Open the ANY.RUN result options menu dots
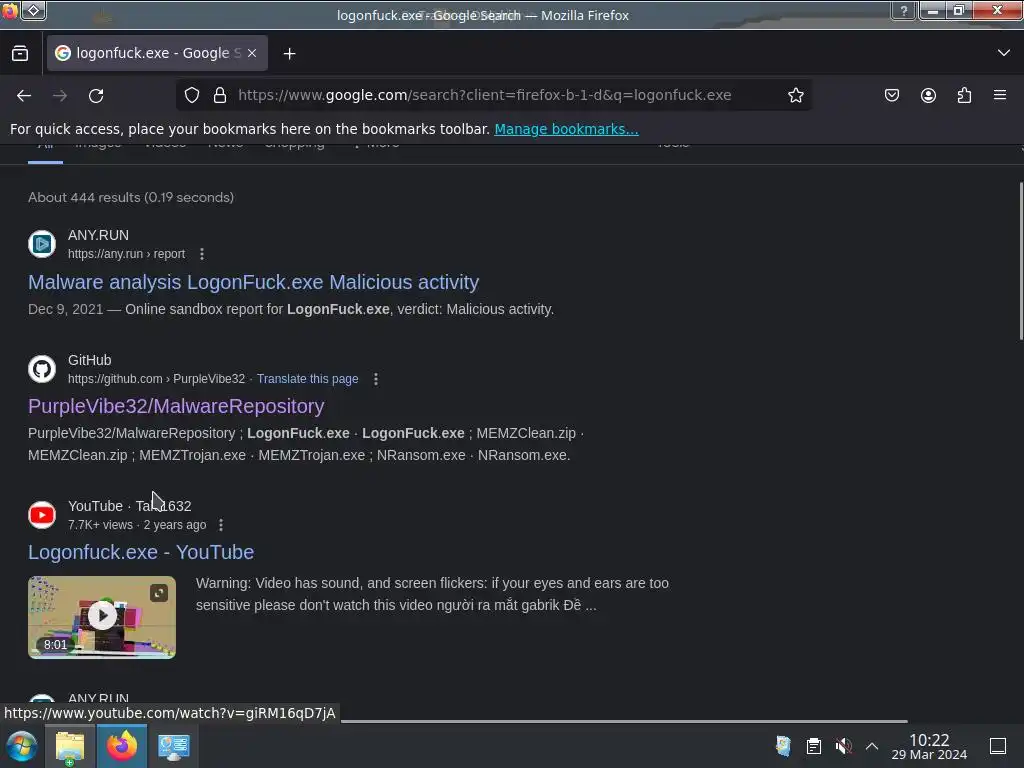 pos(202,254)
